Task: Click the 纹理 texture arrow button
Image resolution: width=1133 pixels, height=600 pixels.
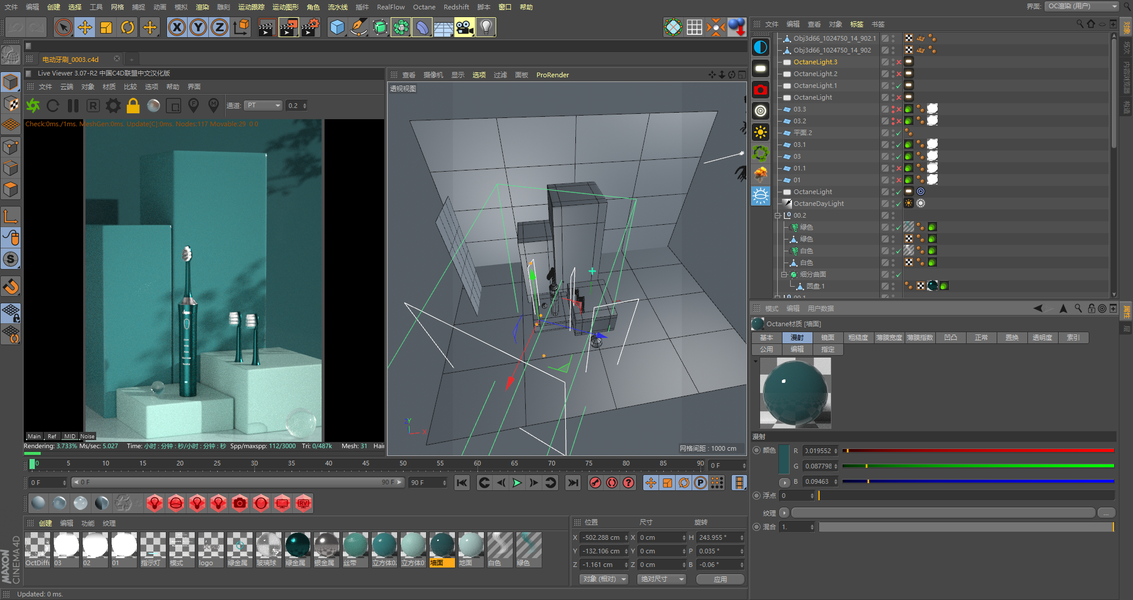Action: (784, 513)
